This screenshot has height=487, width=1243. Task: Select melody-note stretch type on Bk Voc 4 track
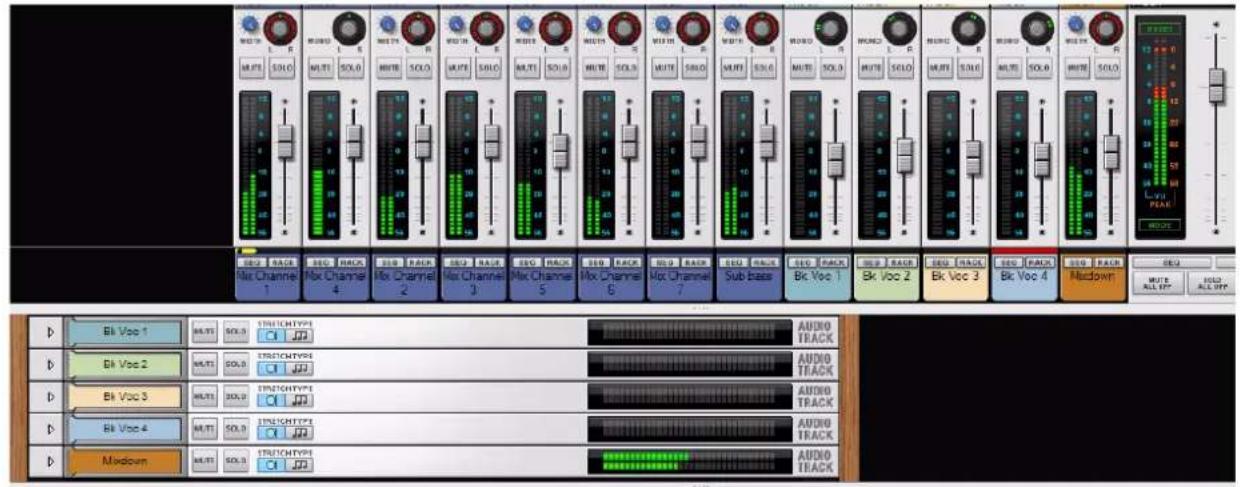pos(299,434)
